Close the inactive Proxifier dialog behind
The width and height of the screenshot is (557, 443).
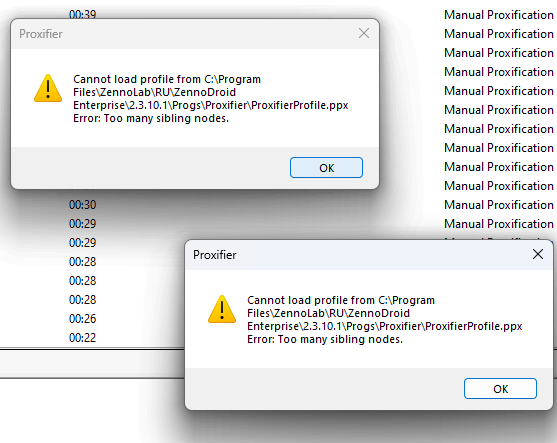click(x=364, y=33)
